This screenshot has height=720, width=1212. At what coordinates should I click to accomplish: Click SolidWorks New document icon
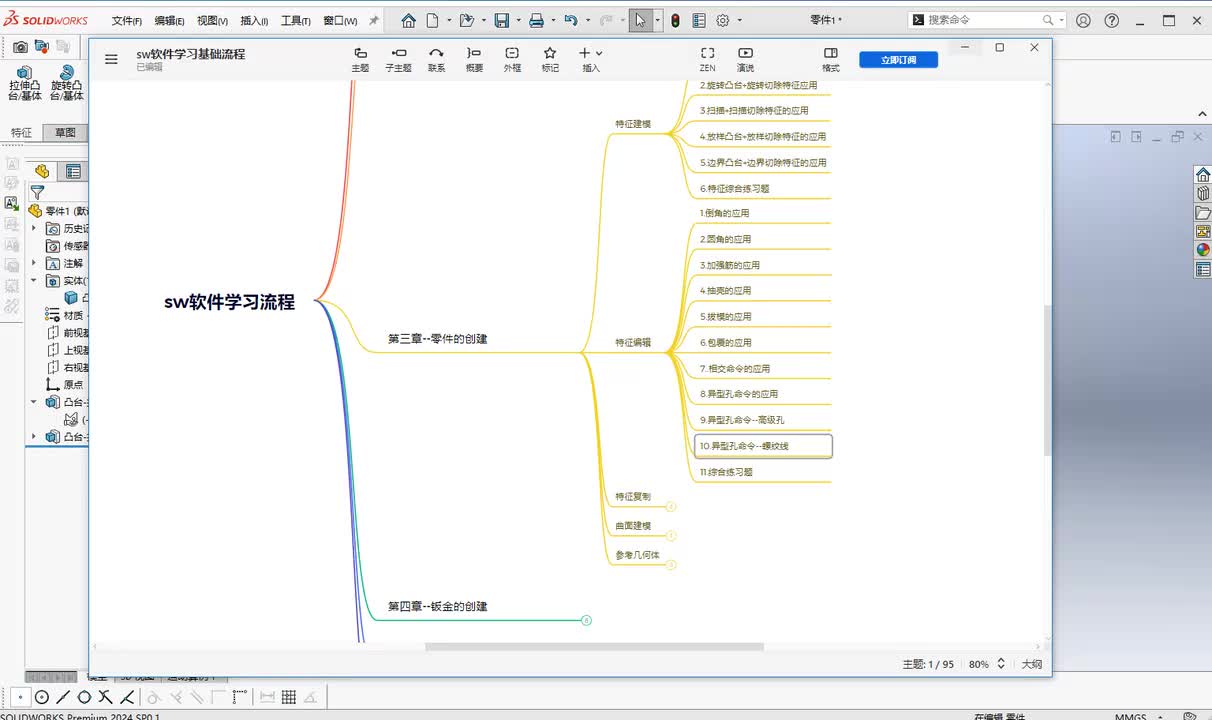[x=432, y=20]
